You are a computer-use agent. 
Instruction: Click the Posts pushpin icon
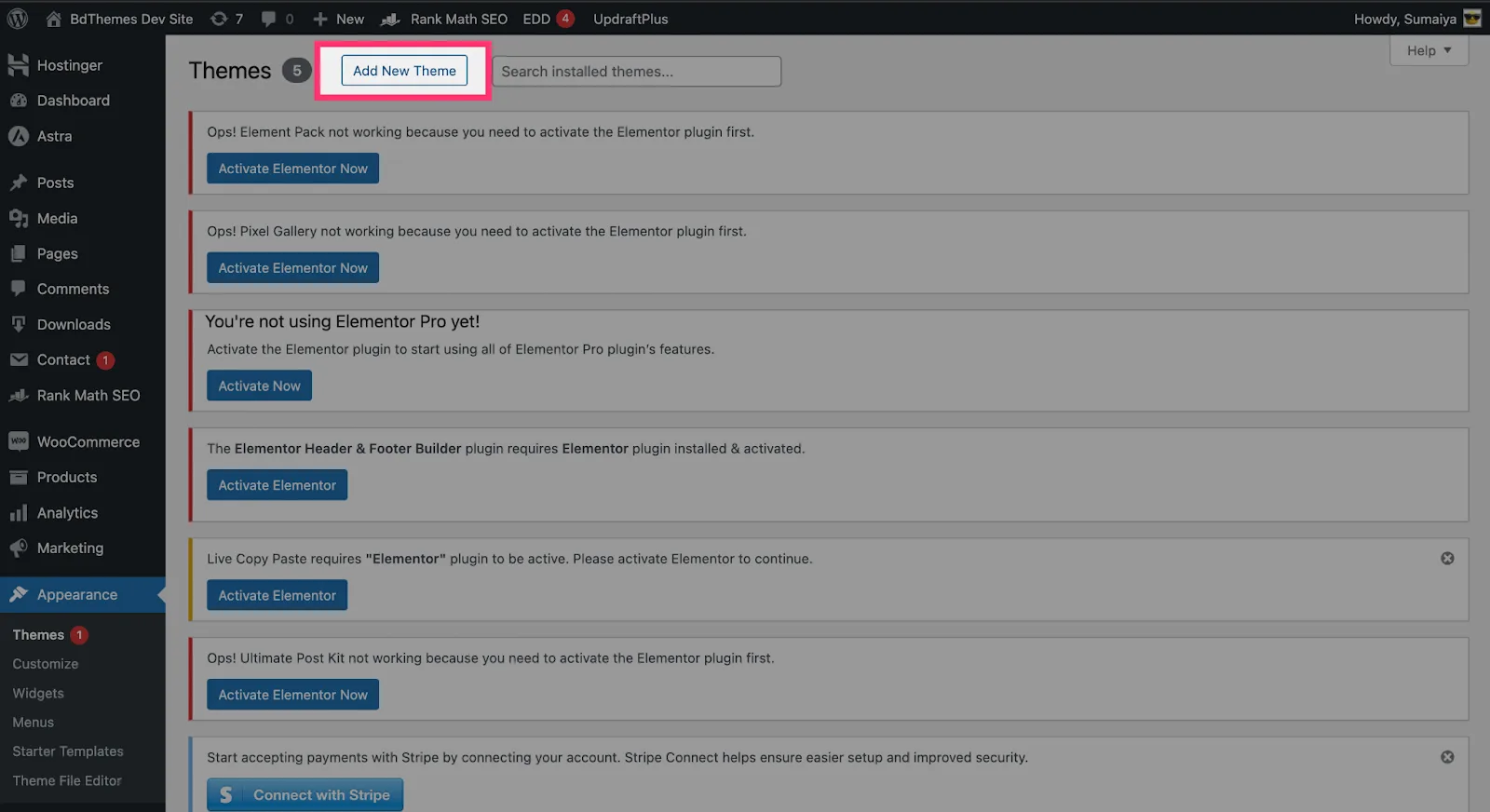[19, 183]
